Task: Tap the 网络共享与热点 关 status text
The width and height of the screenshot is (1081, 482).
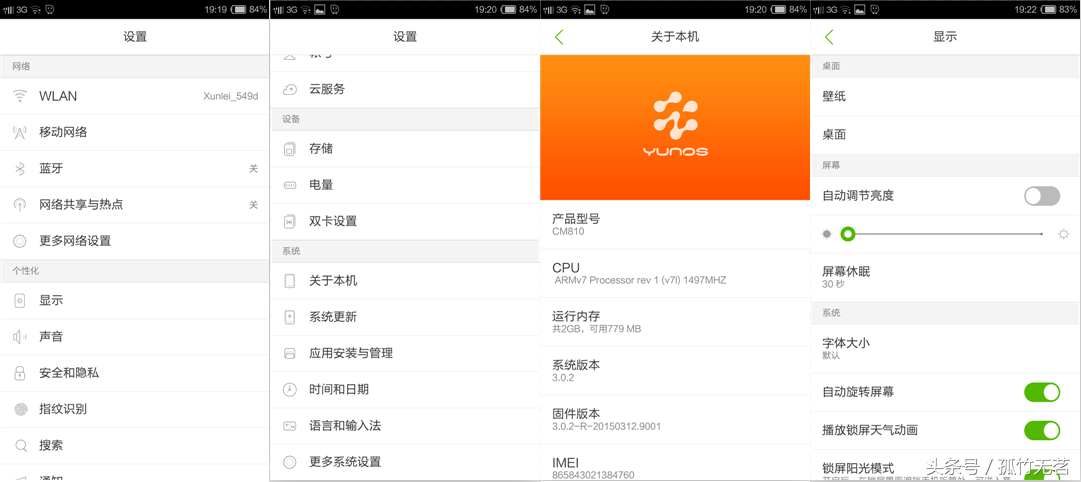Action: pyautogui.click(x=254, y=205)
